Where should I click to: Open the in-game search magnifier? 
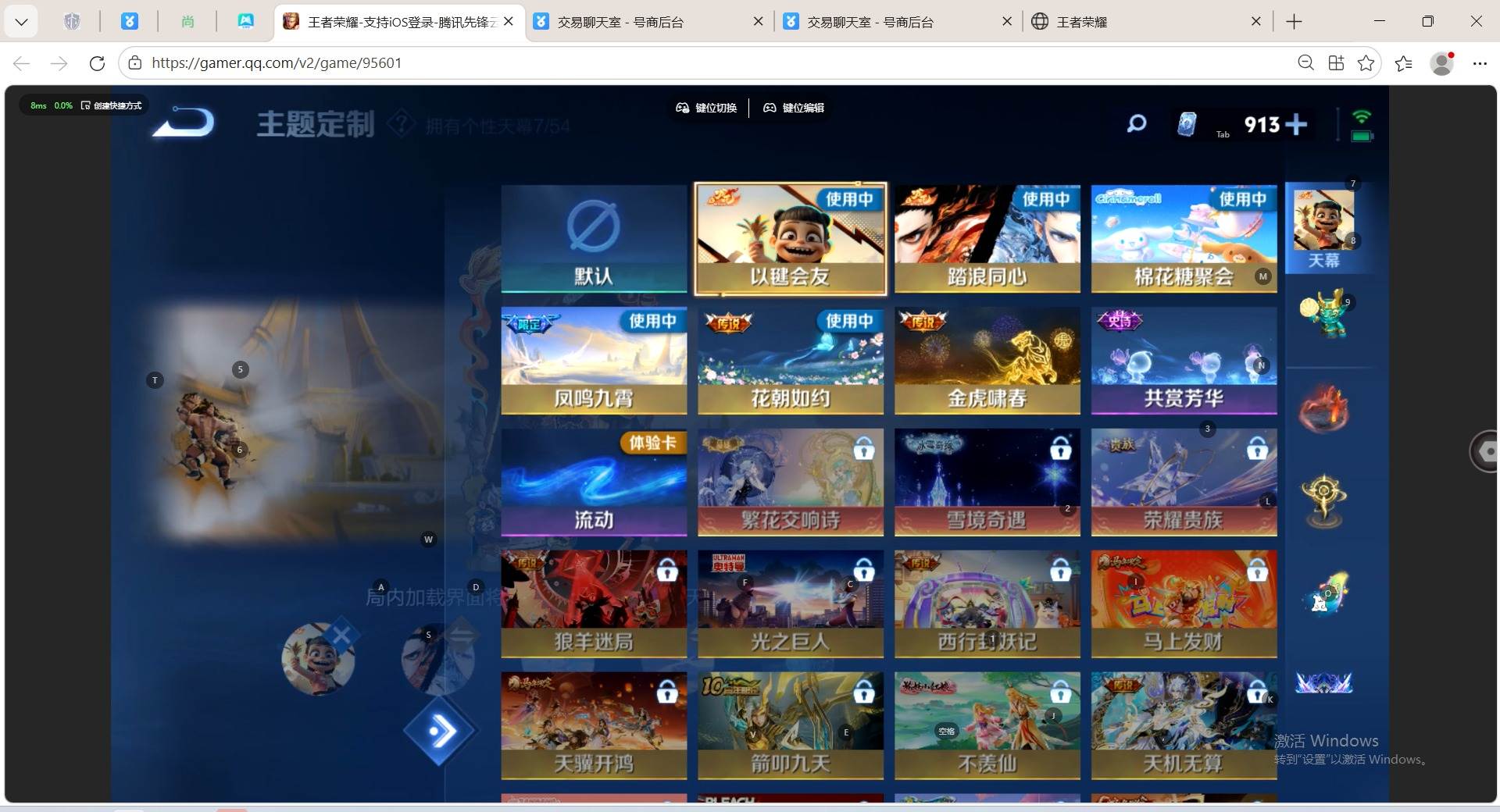click(1137, 123)
